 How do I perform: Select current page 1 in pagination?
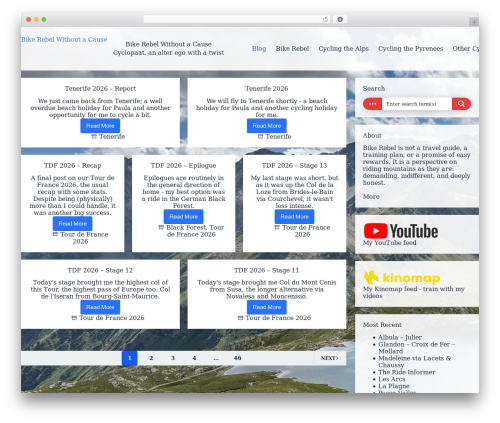[x=129, y=358]
